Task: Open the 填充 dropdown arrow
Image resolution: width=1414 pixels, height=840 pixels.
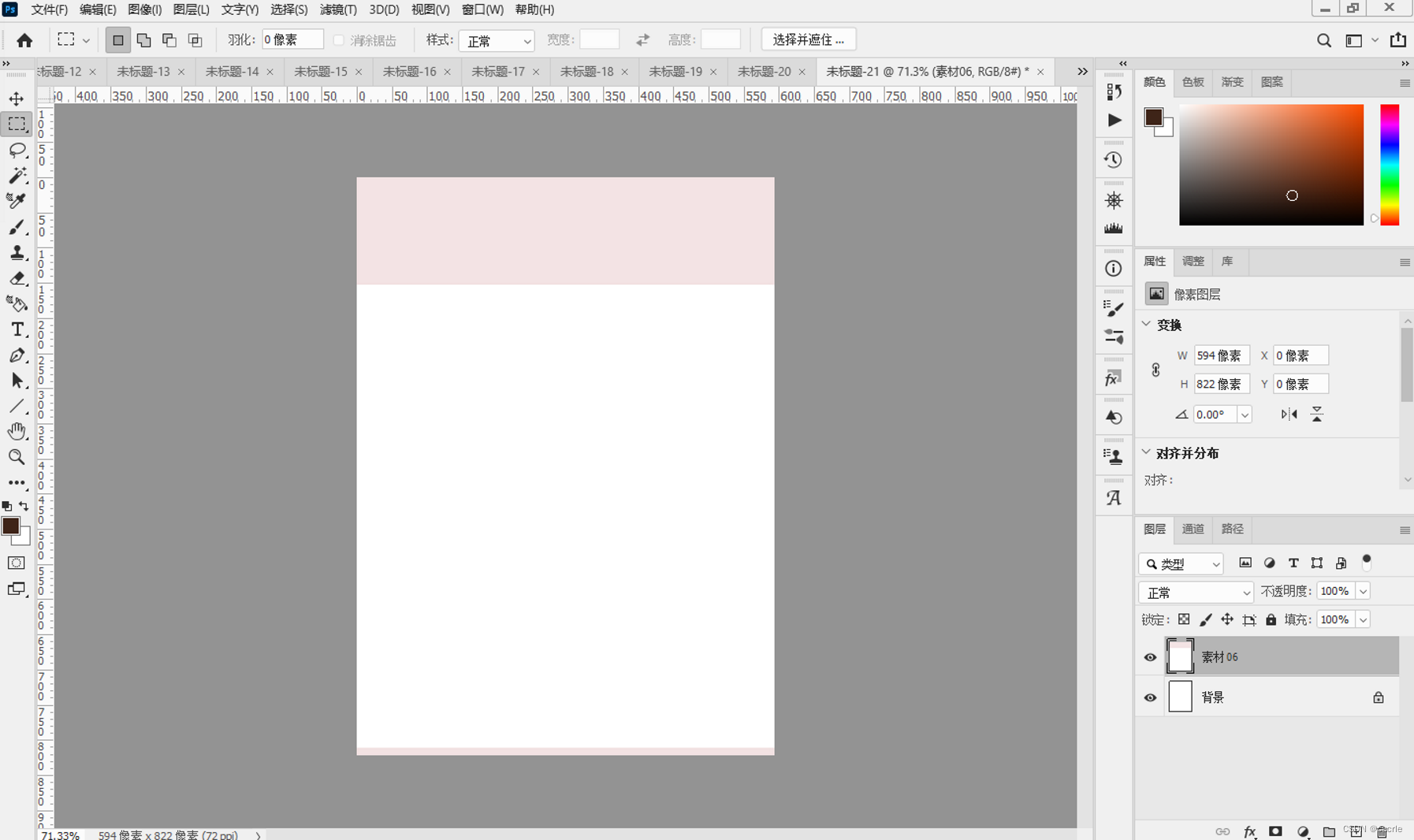Action: (x=1363, y=619)
